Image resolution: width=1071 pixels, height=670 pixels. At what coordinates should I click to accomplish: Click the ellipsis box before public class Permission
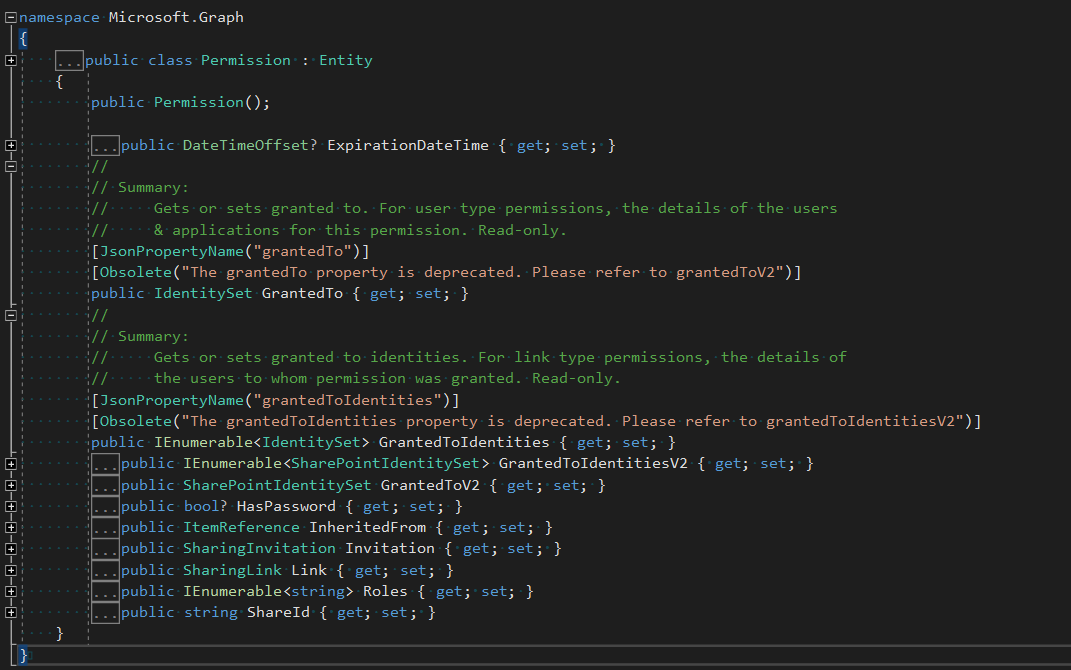(70, 61)
